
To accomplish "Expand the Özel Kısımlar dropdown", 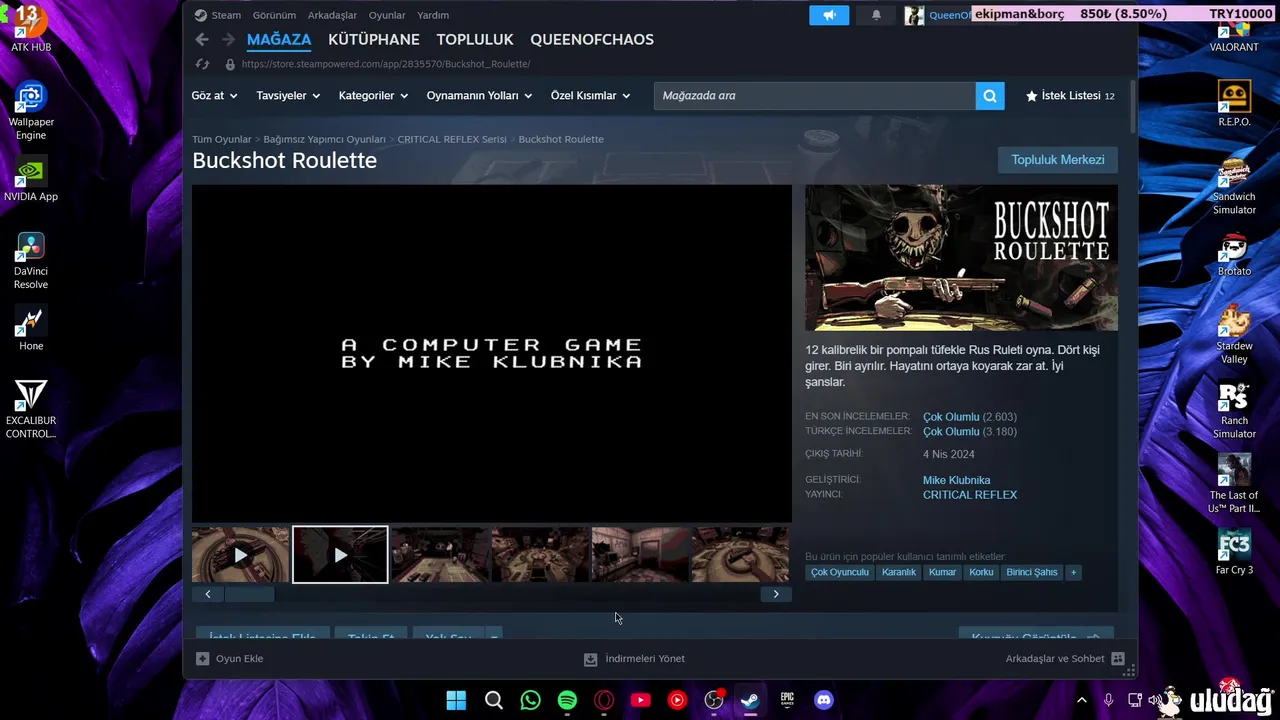I will 590,96.
